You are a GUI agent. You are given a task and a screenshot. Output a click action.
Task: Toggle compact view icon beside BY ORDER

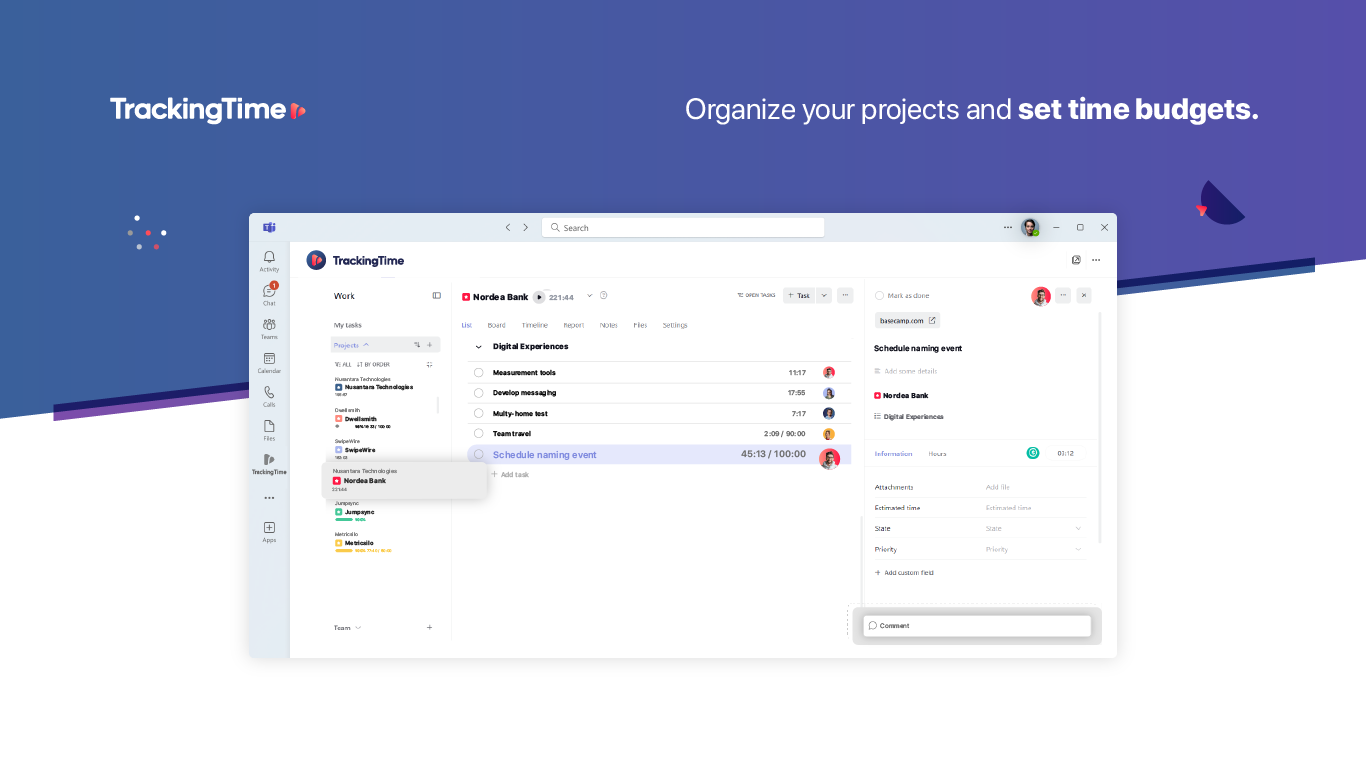pyautogui.click(x=430, y=364)
